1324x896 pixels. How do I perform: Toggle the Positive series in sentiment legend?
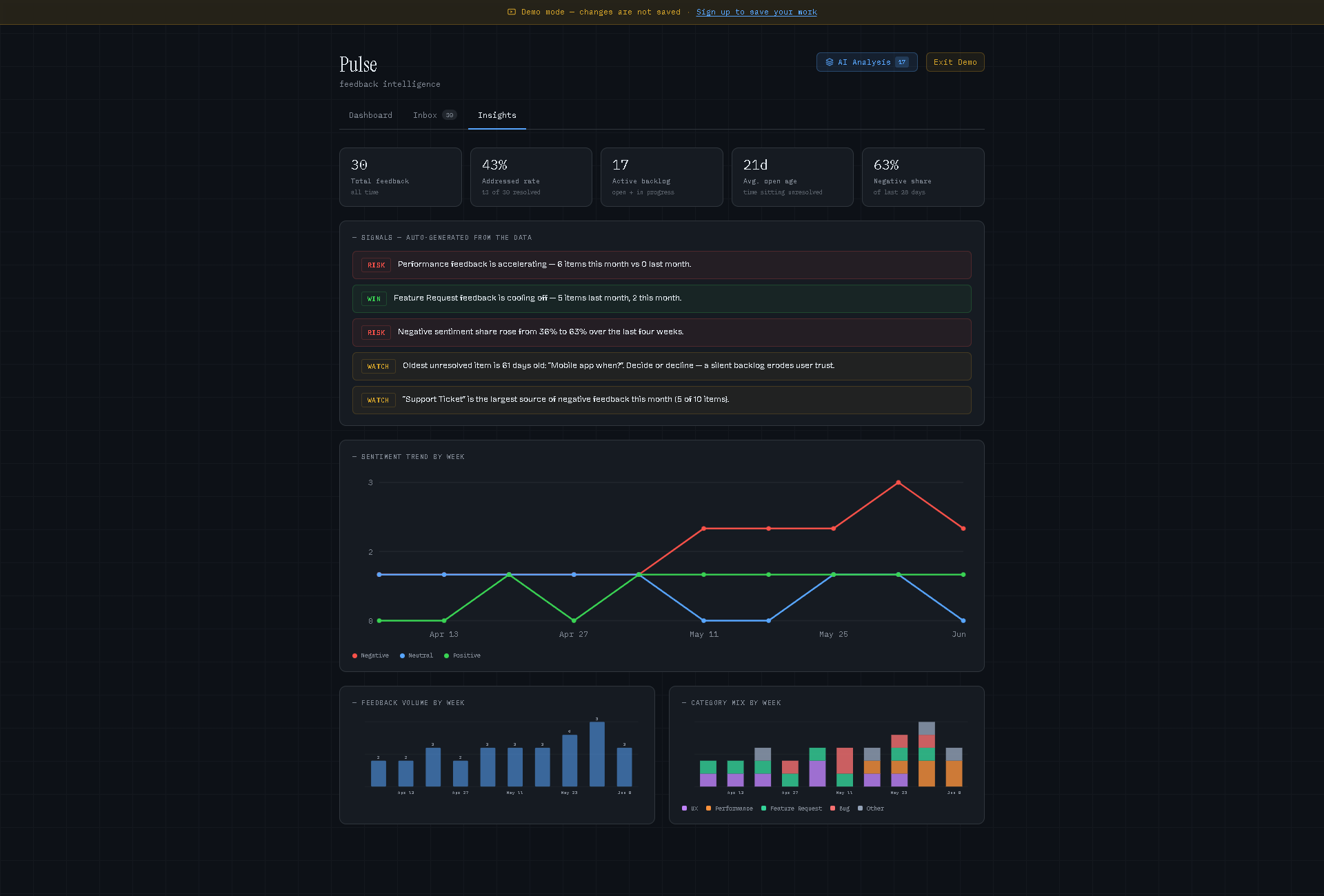click(462, 655)
